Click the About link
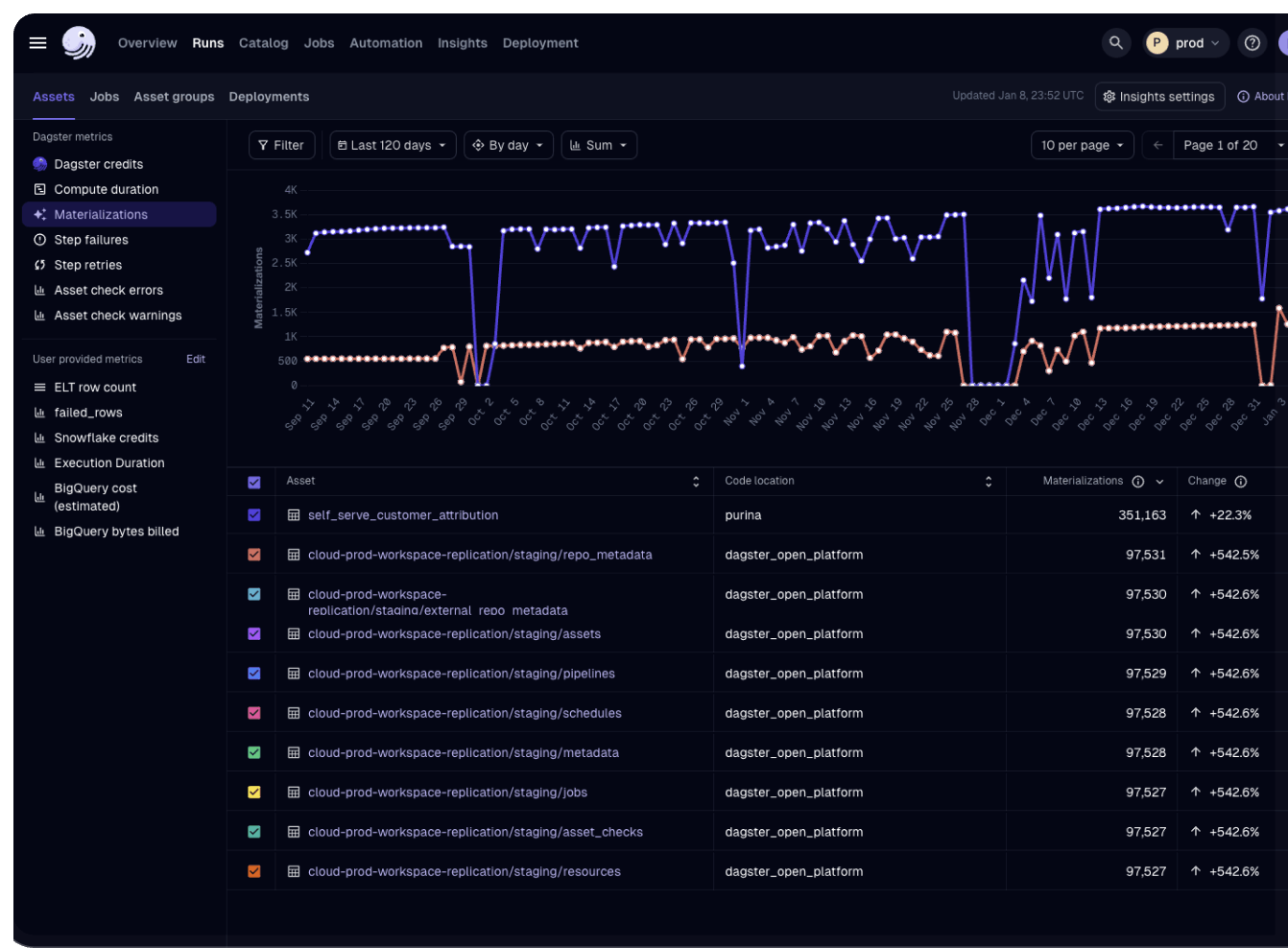Screen dimensions: 1288x948 (x=1261, y=96)
